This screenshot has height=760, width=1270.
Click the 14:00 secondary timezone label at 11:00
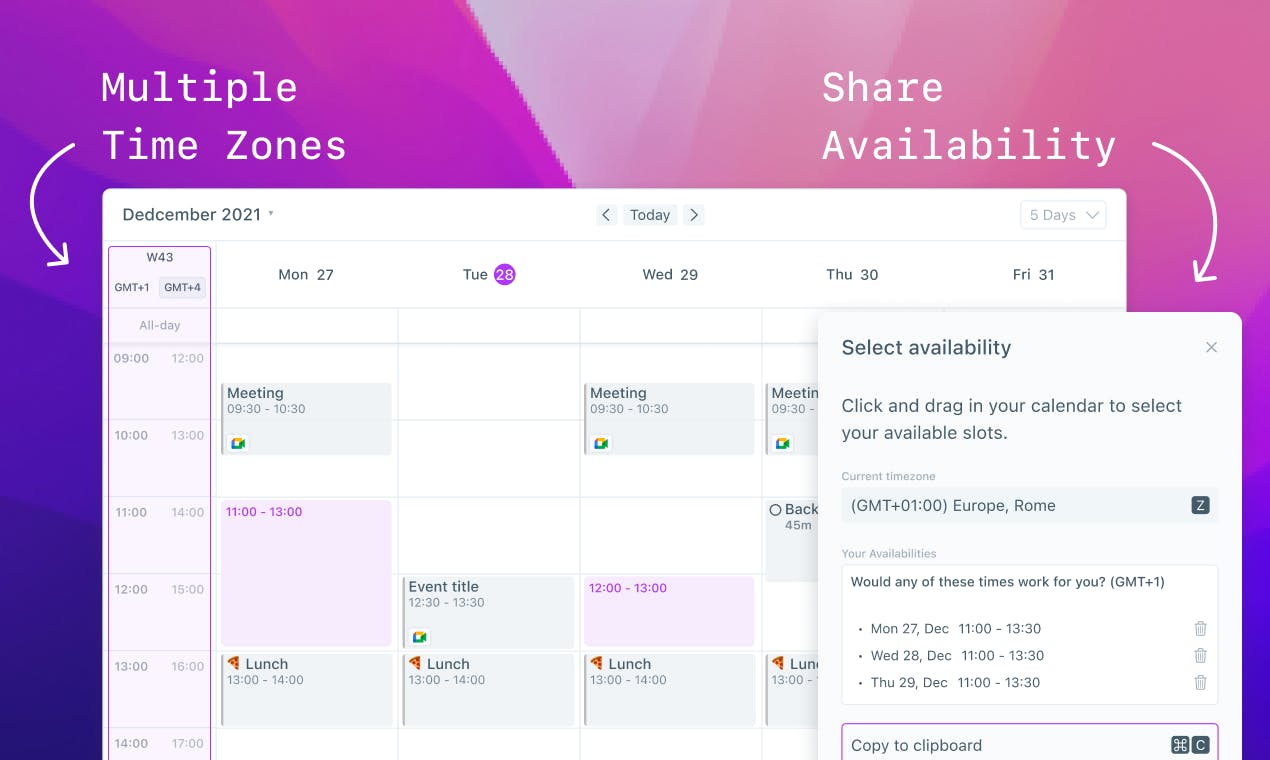point(187,512)
